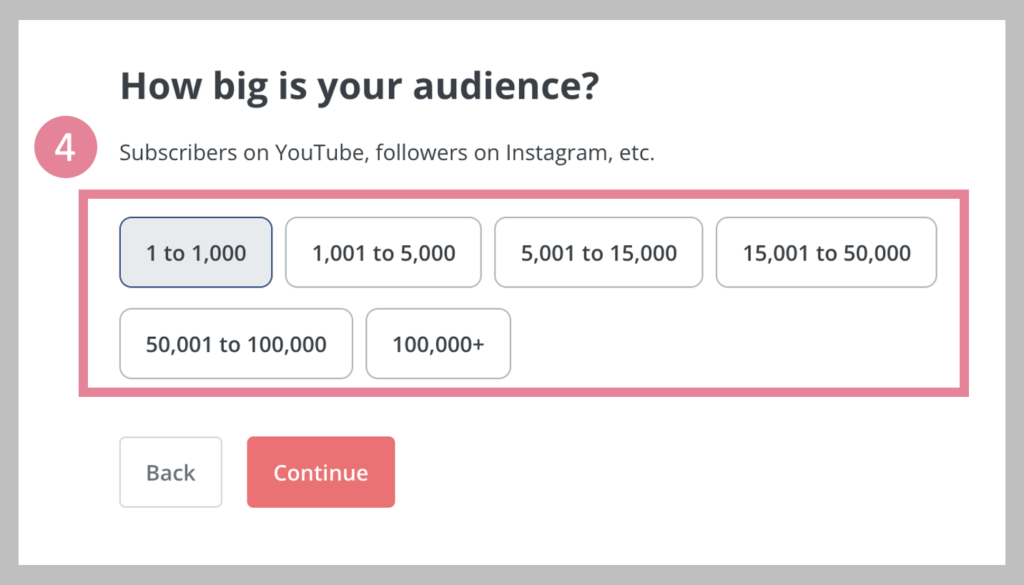Viewport: 1024px width, 585px height.
Task: Click the Continue button
Action: (321, 472)
